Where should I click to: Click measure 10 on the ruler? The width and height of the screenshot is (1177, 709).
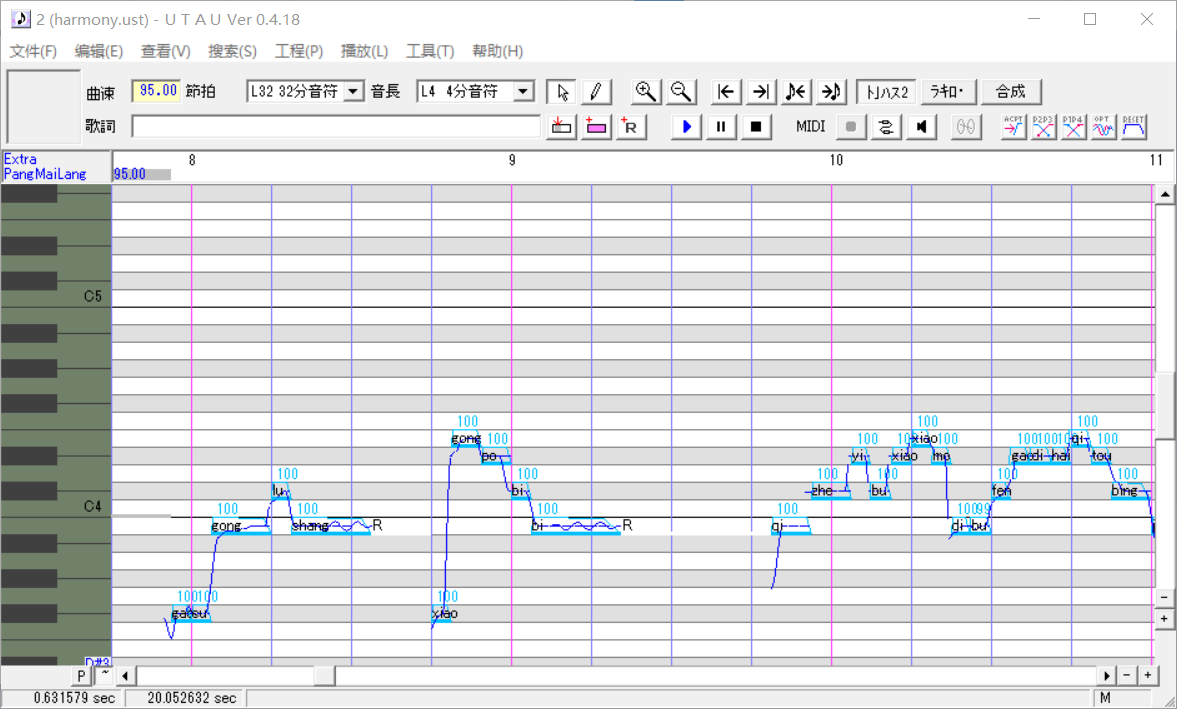point(836,160)
